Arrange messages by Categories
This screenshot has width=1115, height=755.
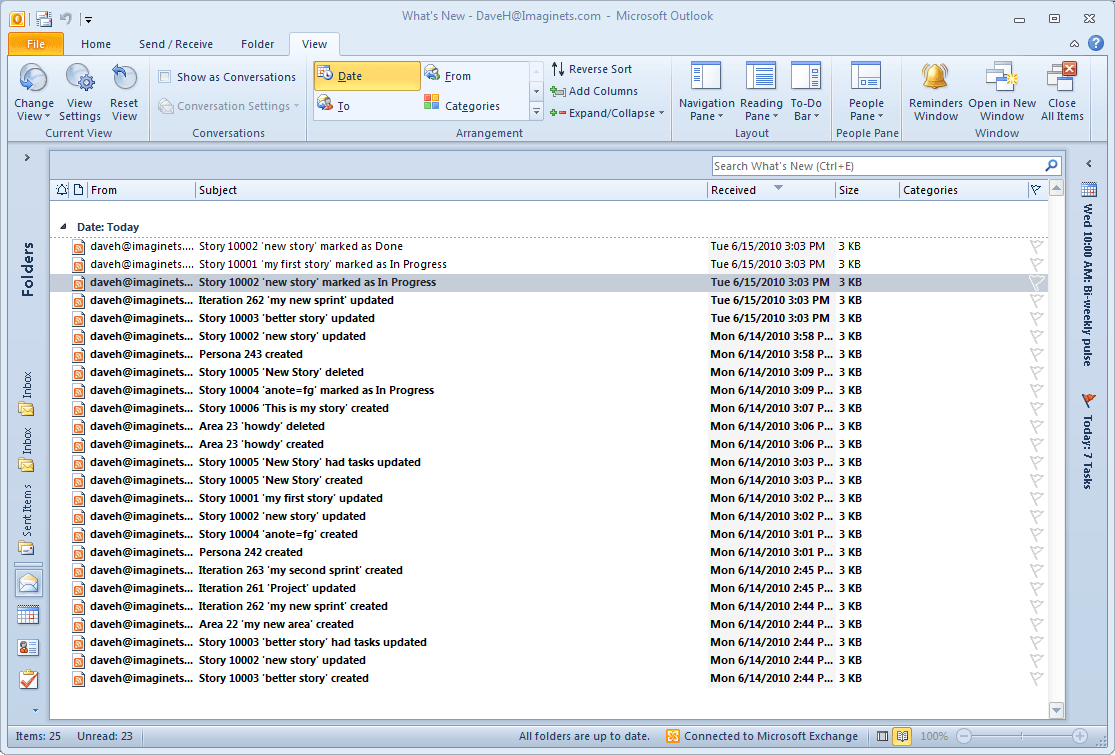(x=474, y=105)
